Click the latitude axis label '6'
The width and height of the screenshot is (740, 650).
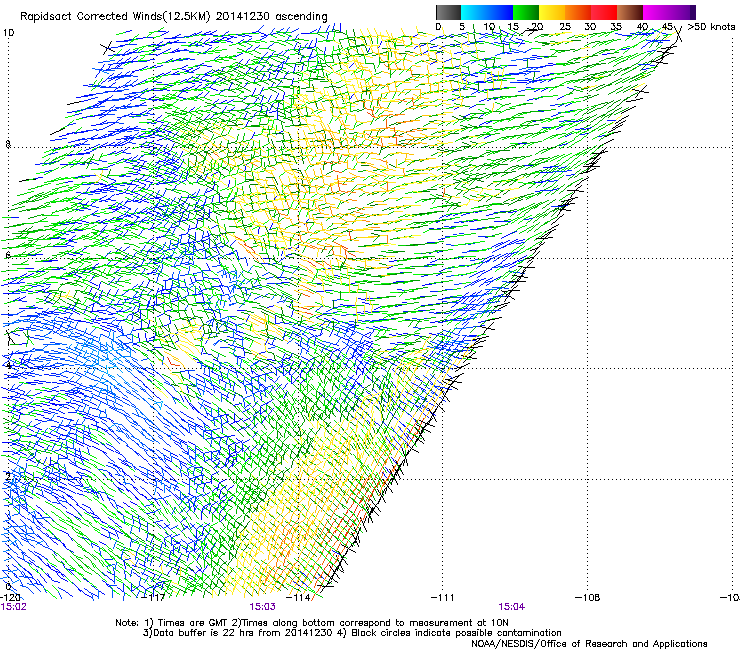(x=8, y=255)
